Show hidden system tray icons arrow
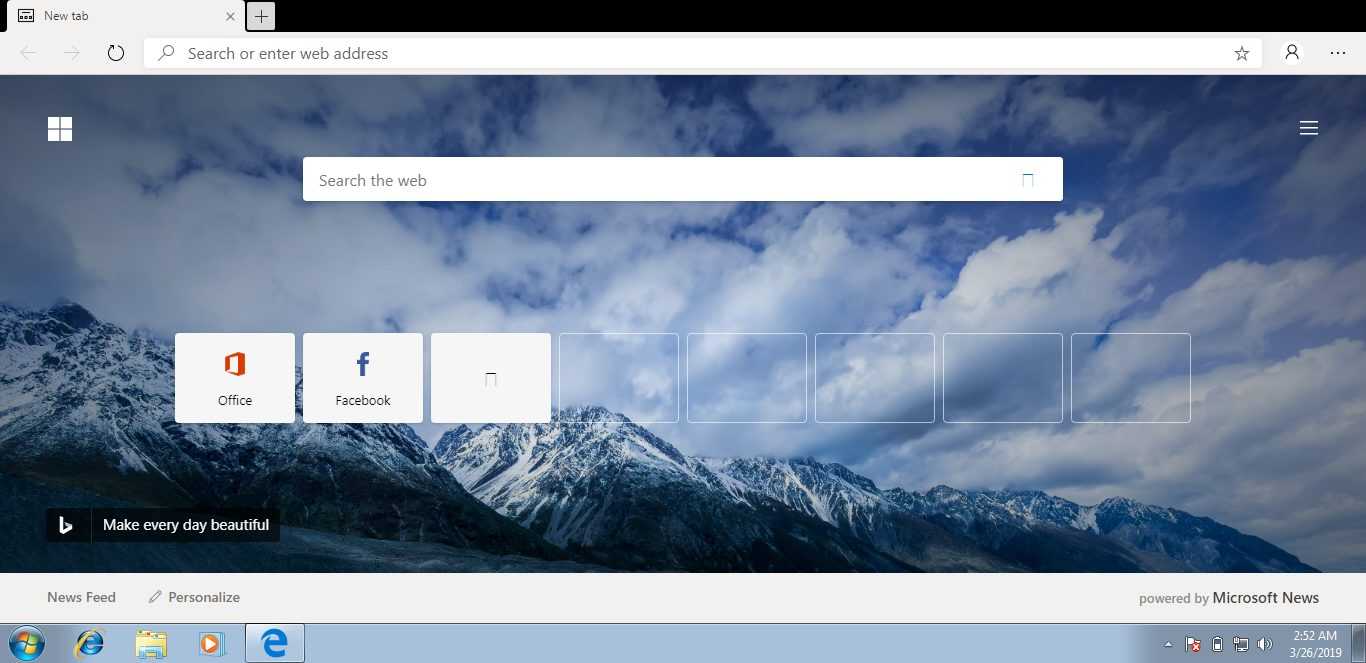 [x=1168, y=644]
